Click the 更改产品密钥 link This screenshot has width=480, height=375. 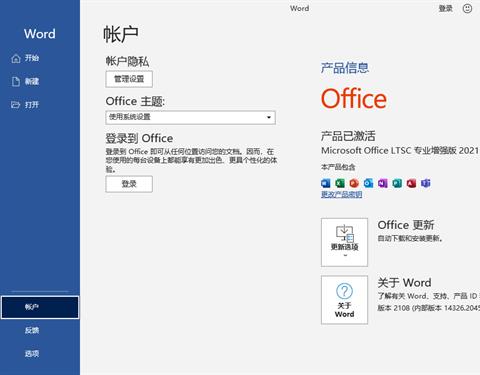point(341,194)
